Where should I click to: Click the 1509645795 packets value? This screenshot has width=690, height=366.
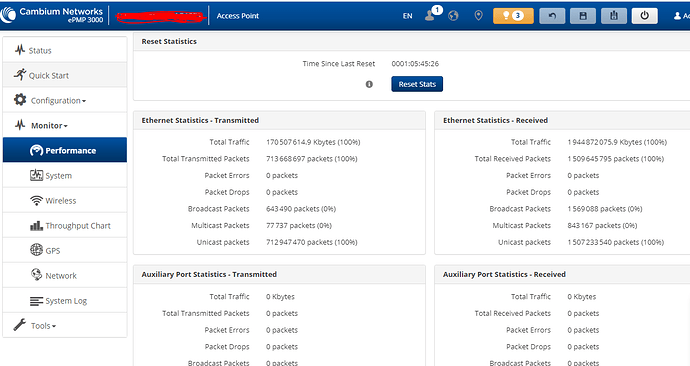pyautogui.click(x=615, y=159)
